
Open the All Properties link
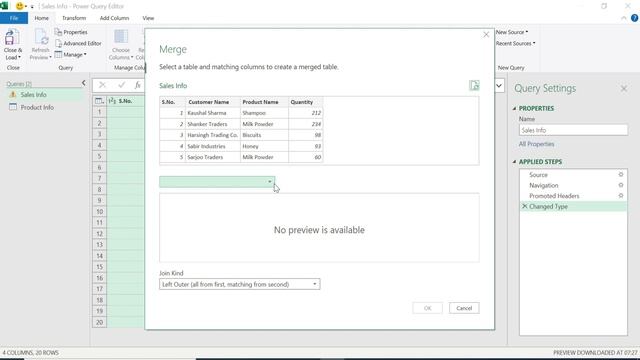point(536,144)
